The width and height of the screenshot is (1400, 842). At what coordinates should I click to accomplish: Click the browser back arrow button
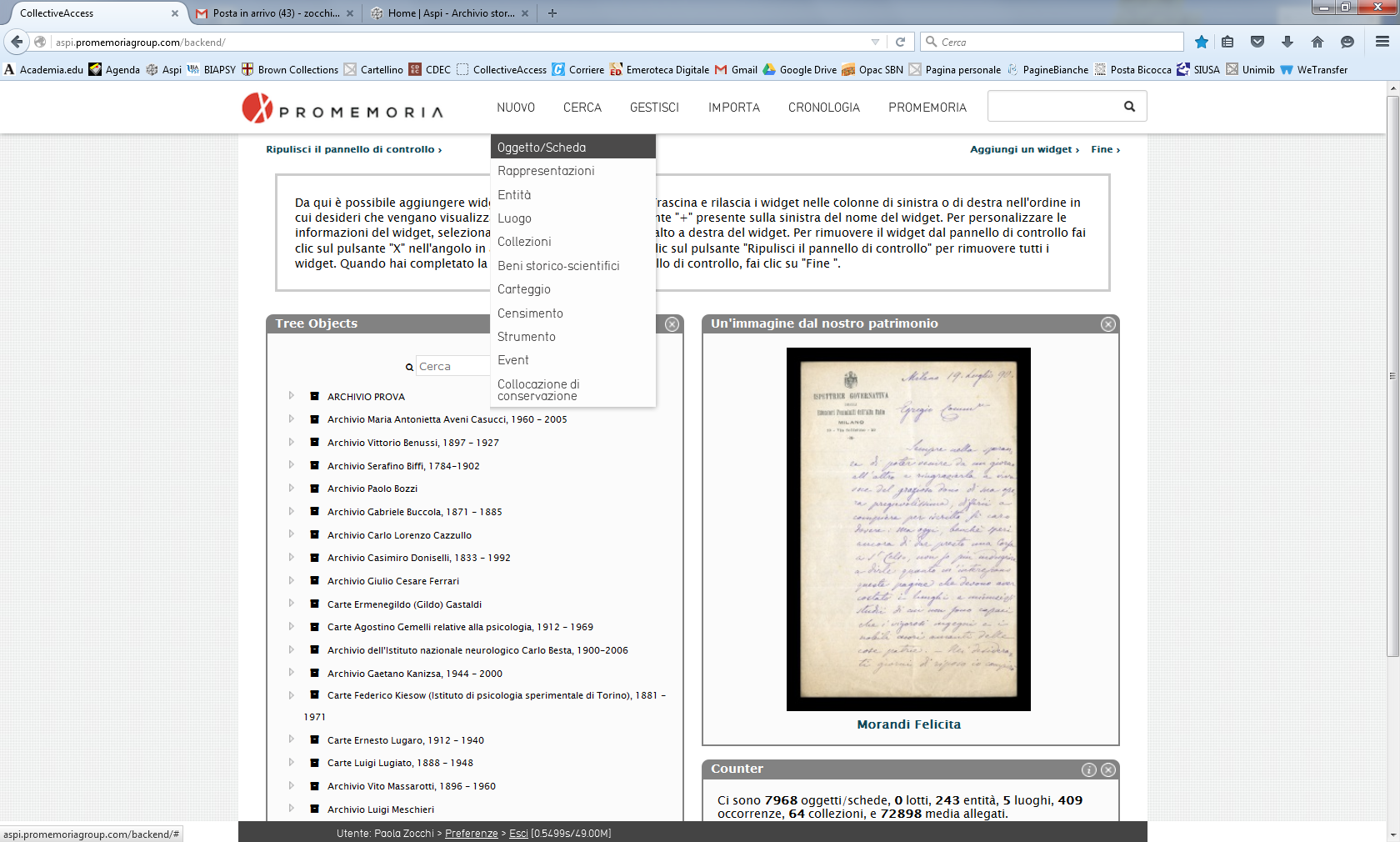coord(17,42)
